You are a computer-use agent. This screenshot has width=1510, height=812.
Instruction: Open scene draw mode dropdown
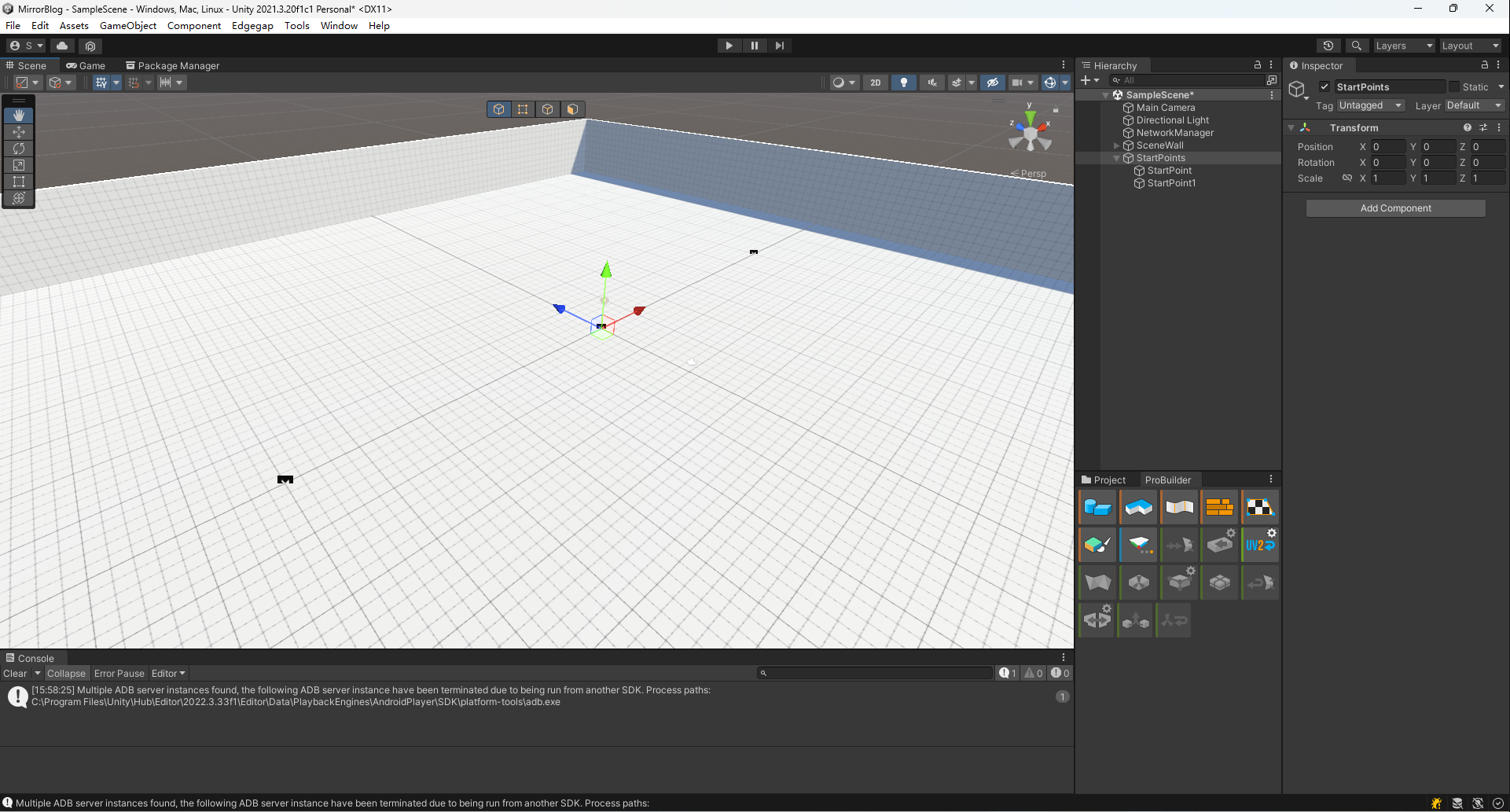(844, 83)
